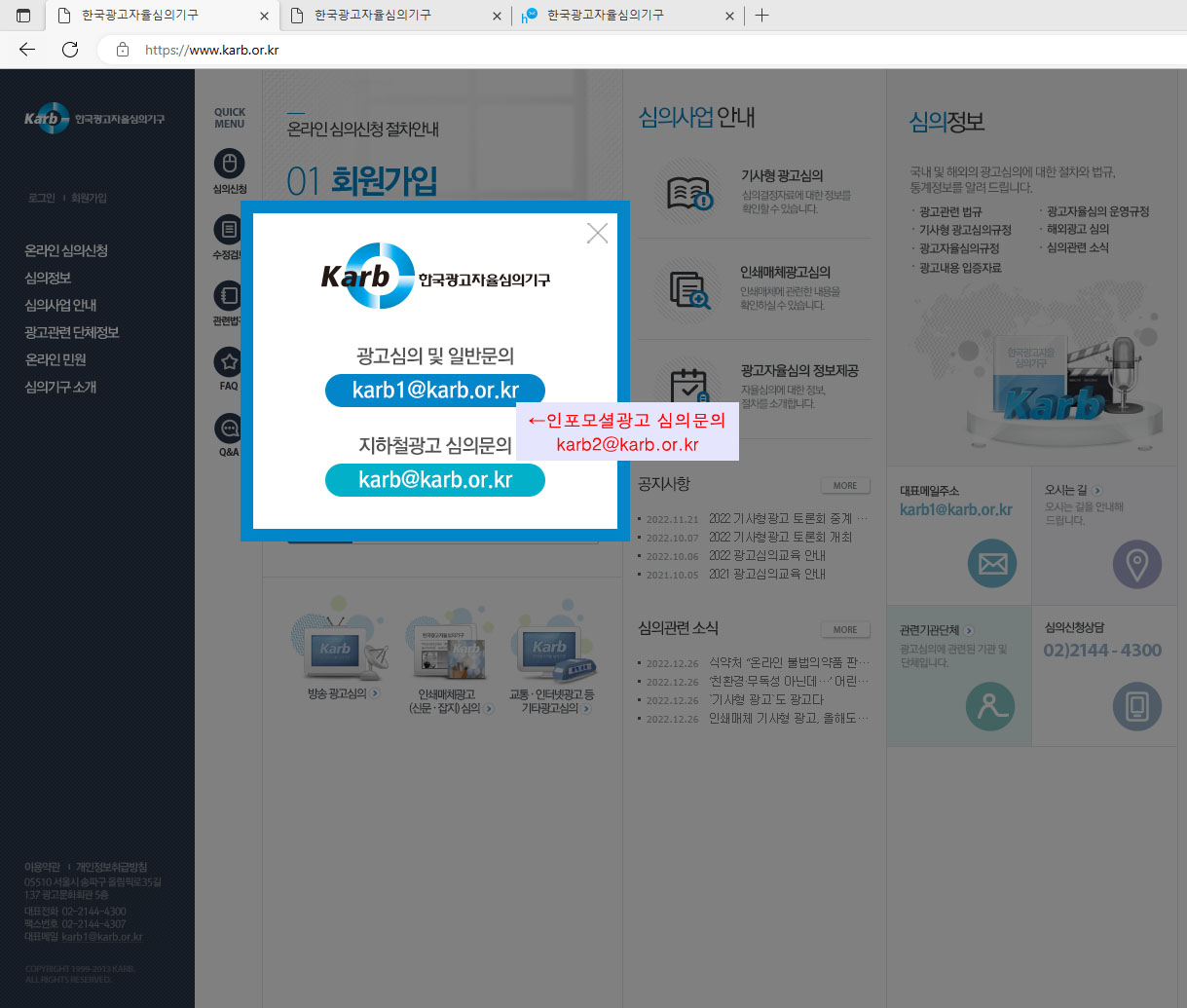Close the third browser tab
Screen dimensions: 1187x1008
coord(729,16)
